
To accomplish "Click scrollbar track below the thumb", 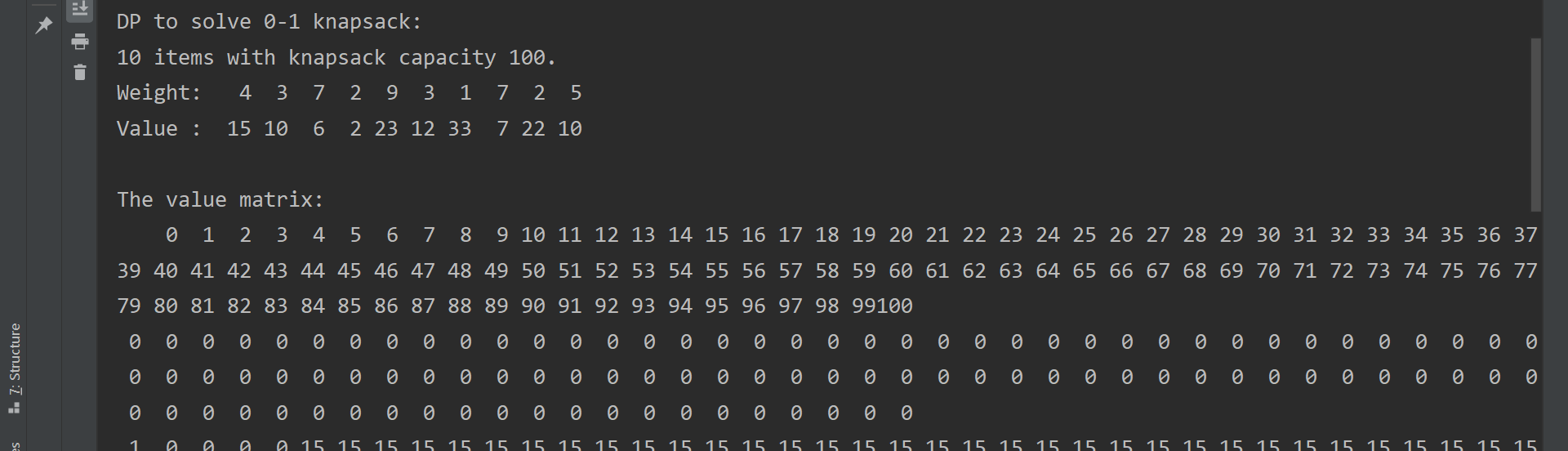I will pos(1535,327).
